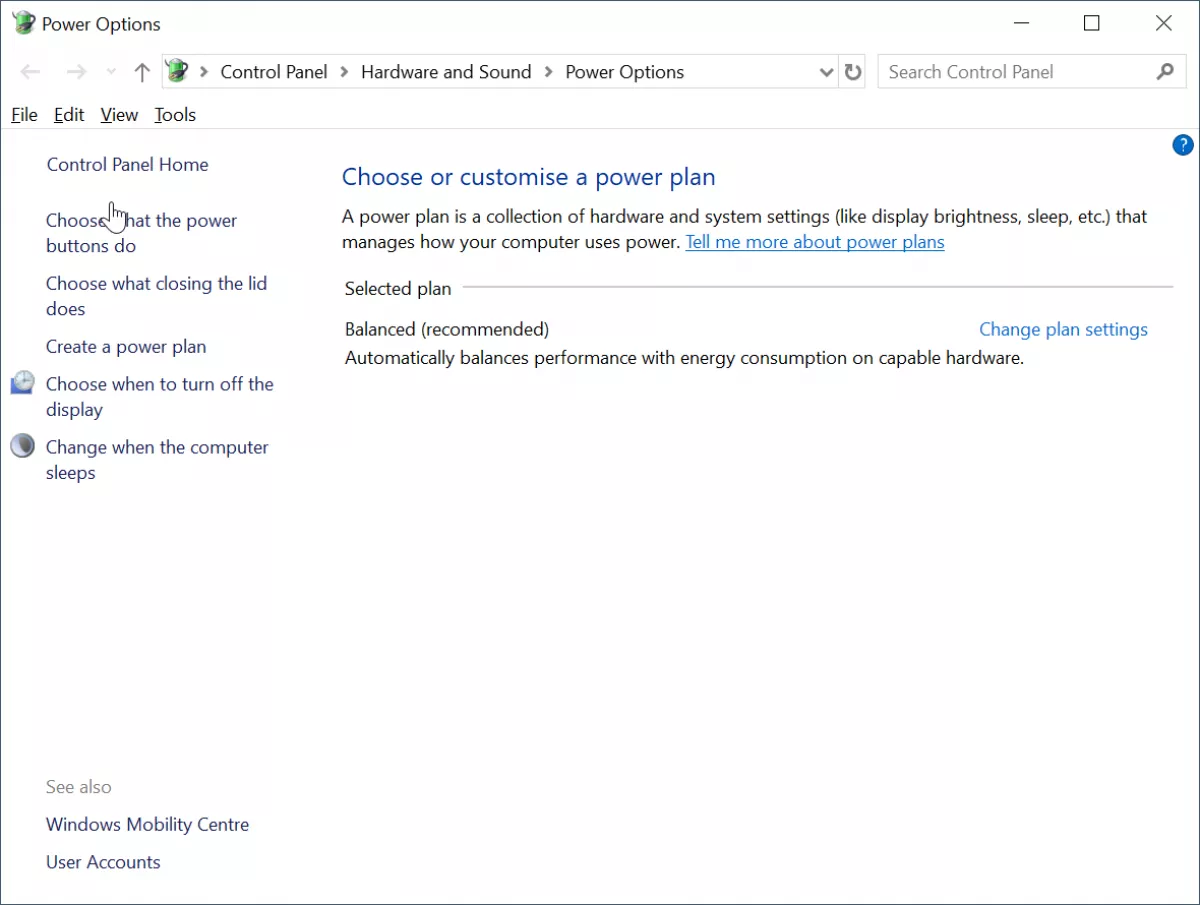Minimize the Power Options window
The height and width of the screenshot is (905, 1200).
pos(1020,23)
